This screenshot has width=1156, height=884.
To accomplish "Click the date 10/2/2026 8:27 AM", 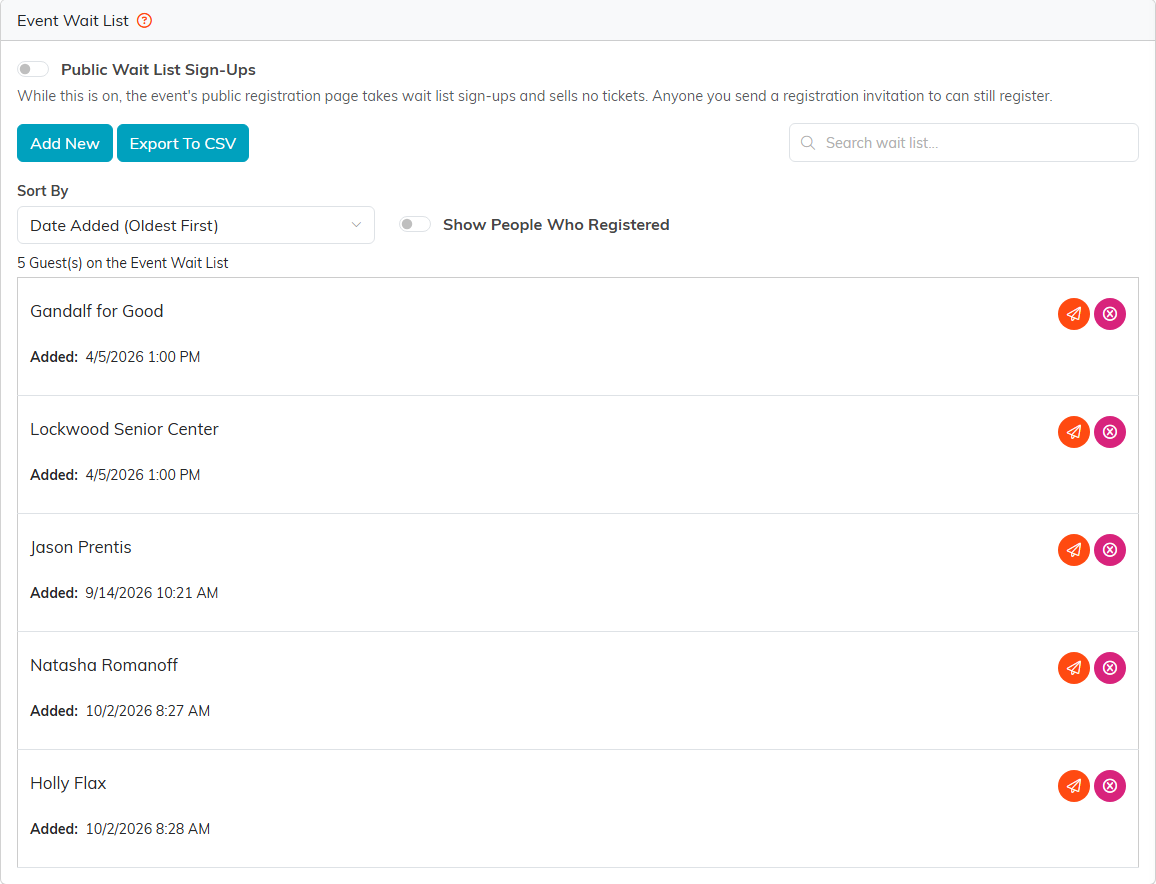I will pyautogui.click(x=148, y=711).
